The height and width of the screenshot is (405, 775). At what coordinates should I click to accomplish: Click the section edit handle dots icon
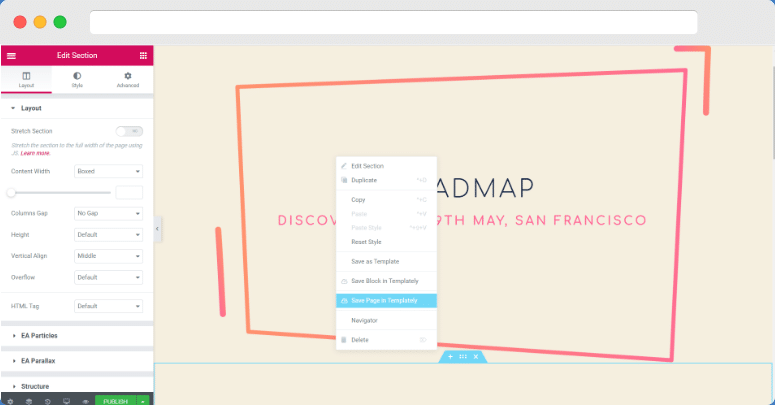(x=463, y=357)
